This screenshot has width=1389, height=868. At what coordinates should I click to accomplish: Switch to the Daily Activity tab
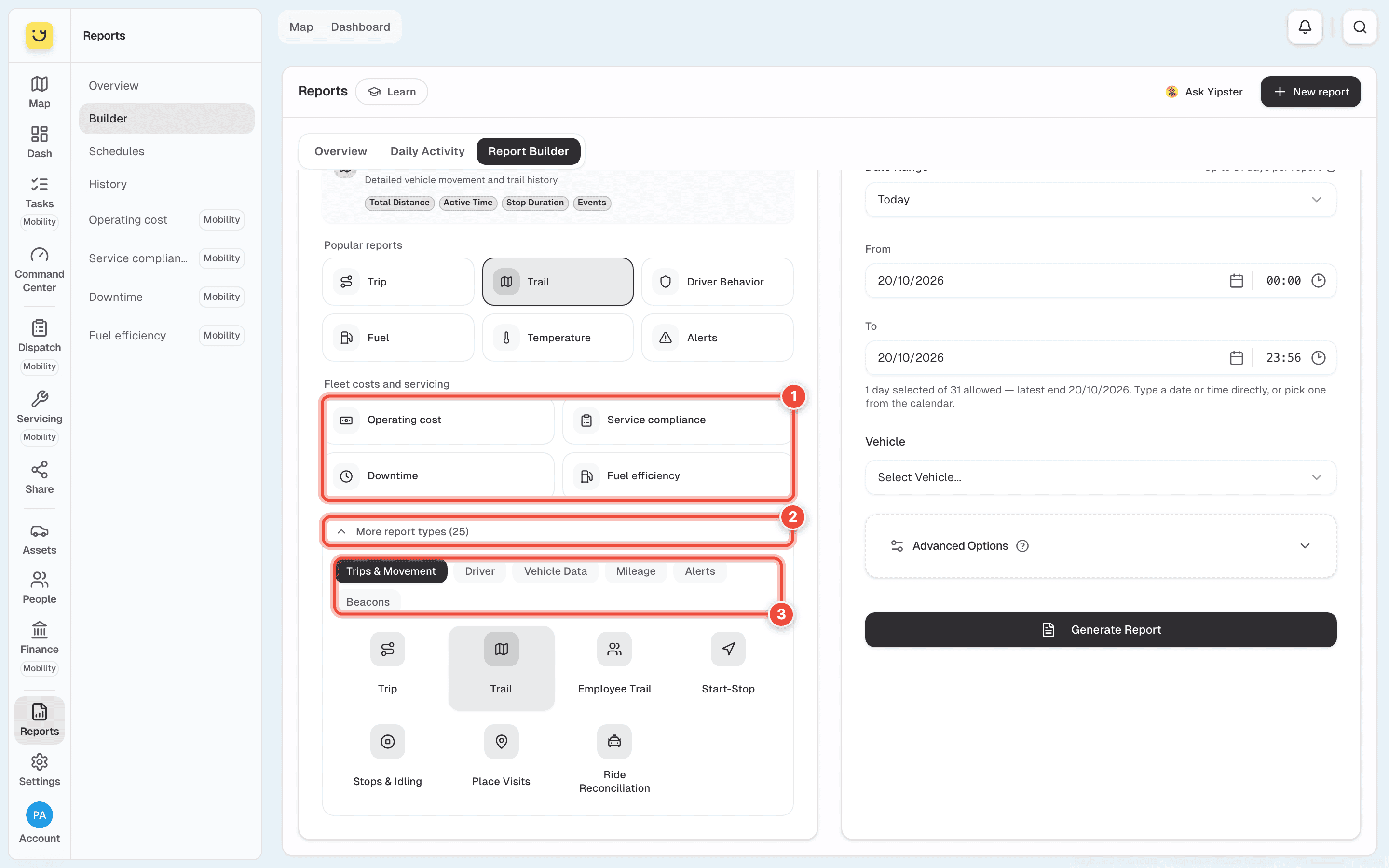pyautogui.click(x=427, y=151)
